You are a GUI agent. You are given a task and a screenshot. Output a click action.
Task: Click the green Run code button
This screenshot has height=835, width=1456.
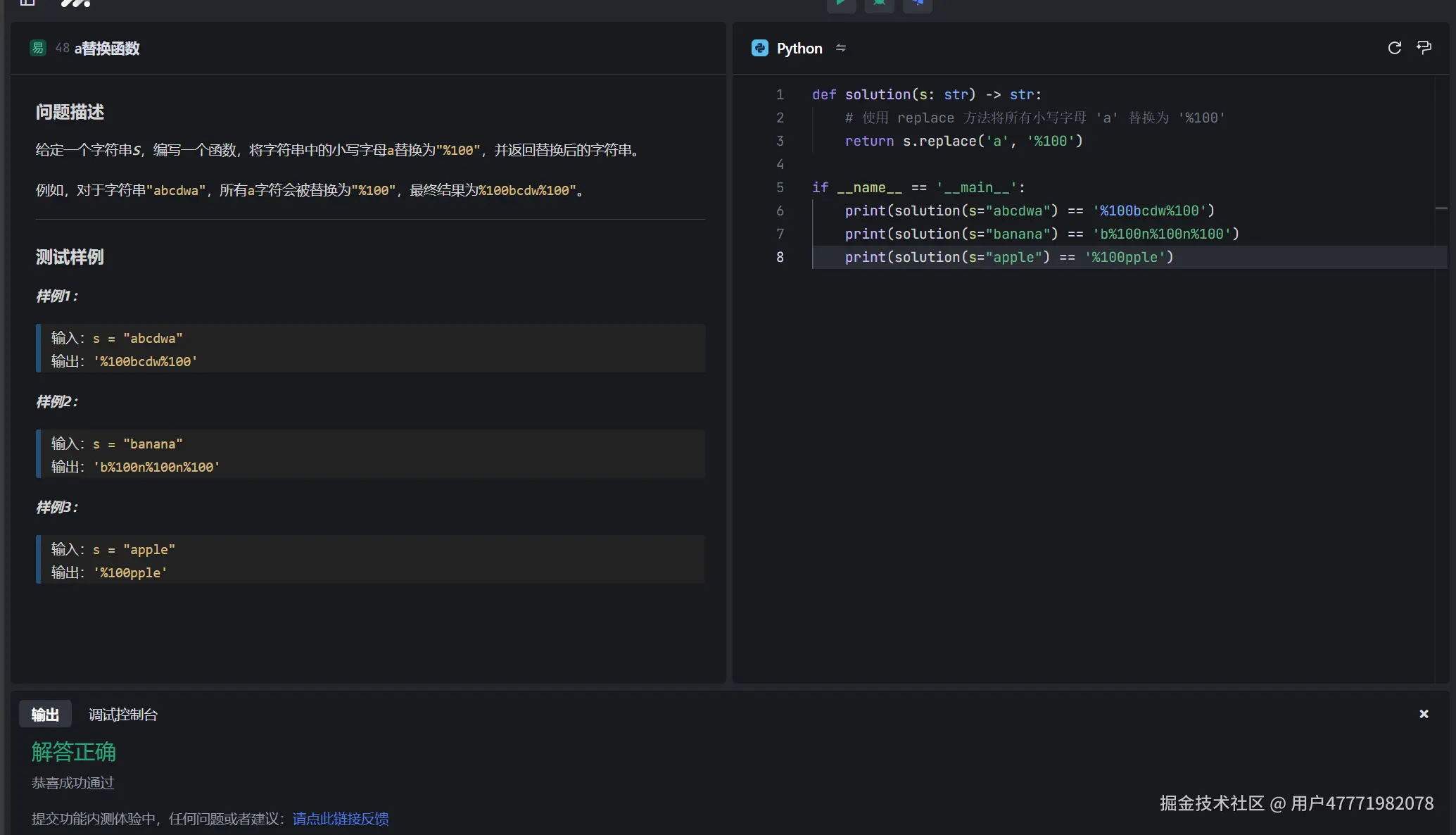(841, 4)
